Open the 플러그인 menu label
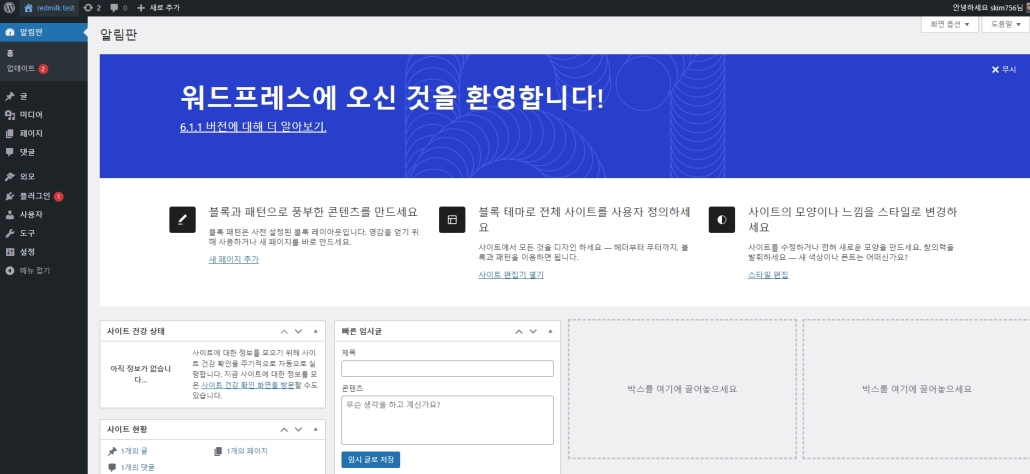This screenshot has height=474, width=1030. coord(35,196)
